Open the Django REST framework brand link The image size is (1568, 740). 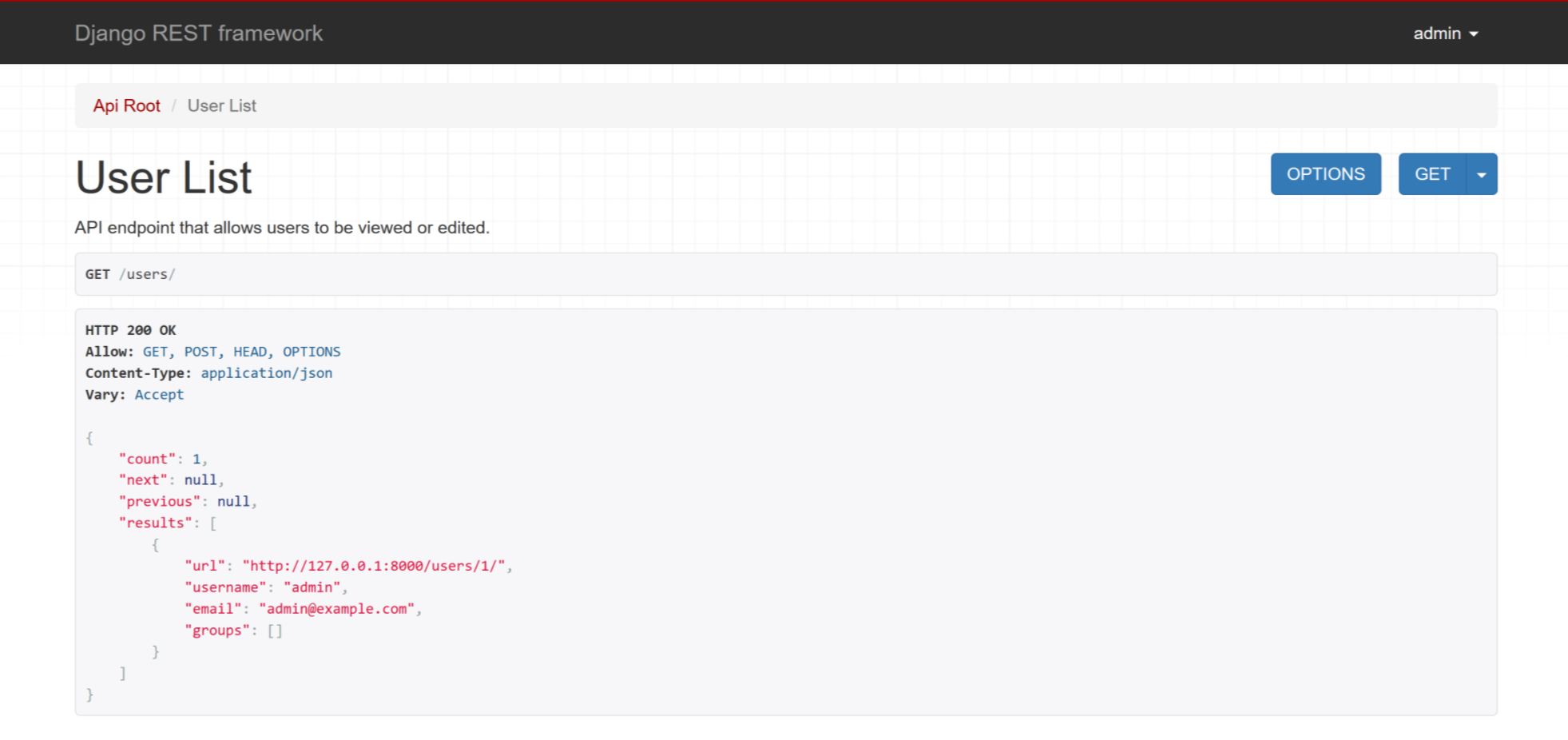pyautogui.click(x=199, y=33)
